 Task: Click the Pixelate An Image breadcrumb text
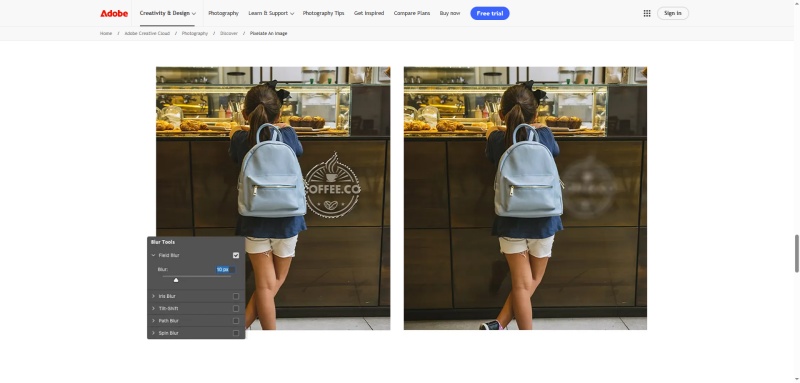(x=268, y=33)
